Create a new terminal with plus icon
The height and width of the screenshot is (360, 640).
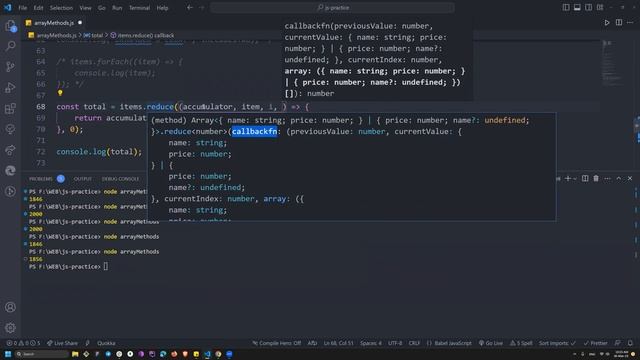pos(568,178)
